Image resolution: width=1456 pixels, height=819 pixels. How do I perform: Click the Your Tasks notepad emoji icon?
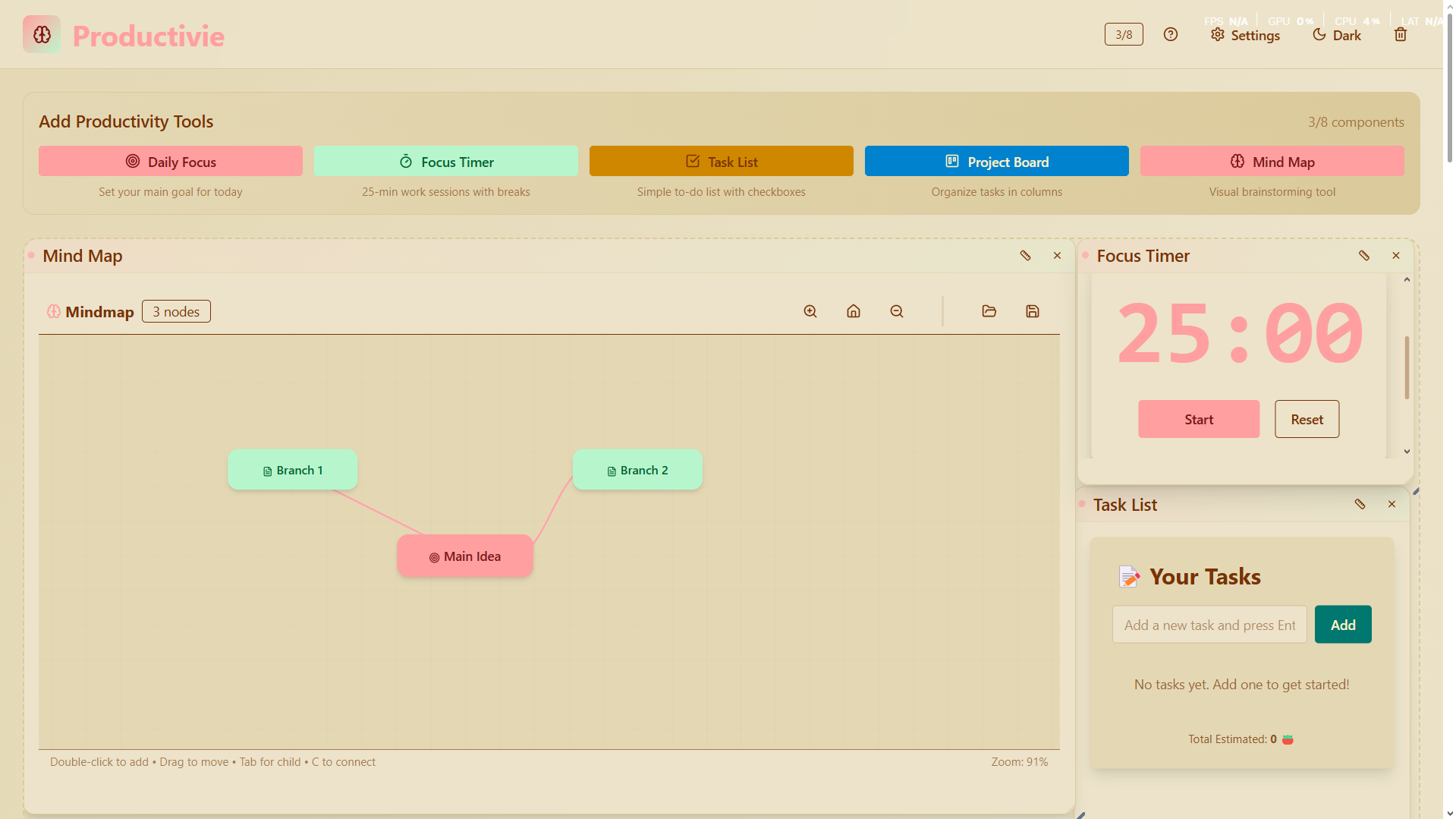tap(1129, 577)
